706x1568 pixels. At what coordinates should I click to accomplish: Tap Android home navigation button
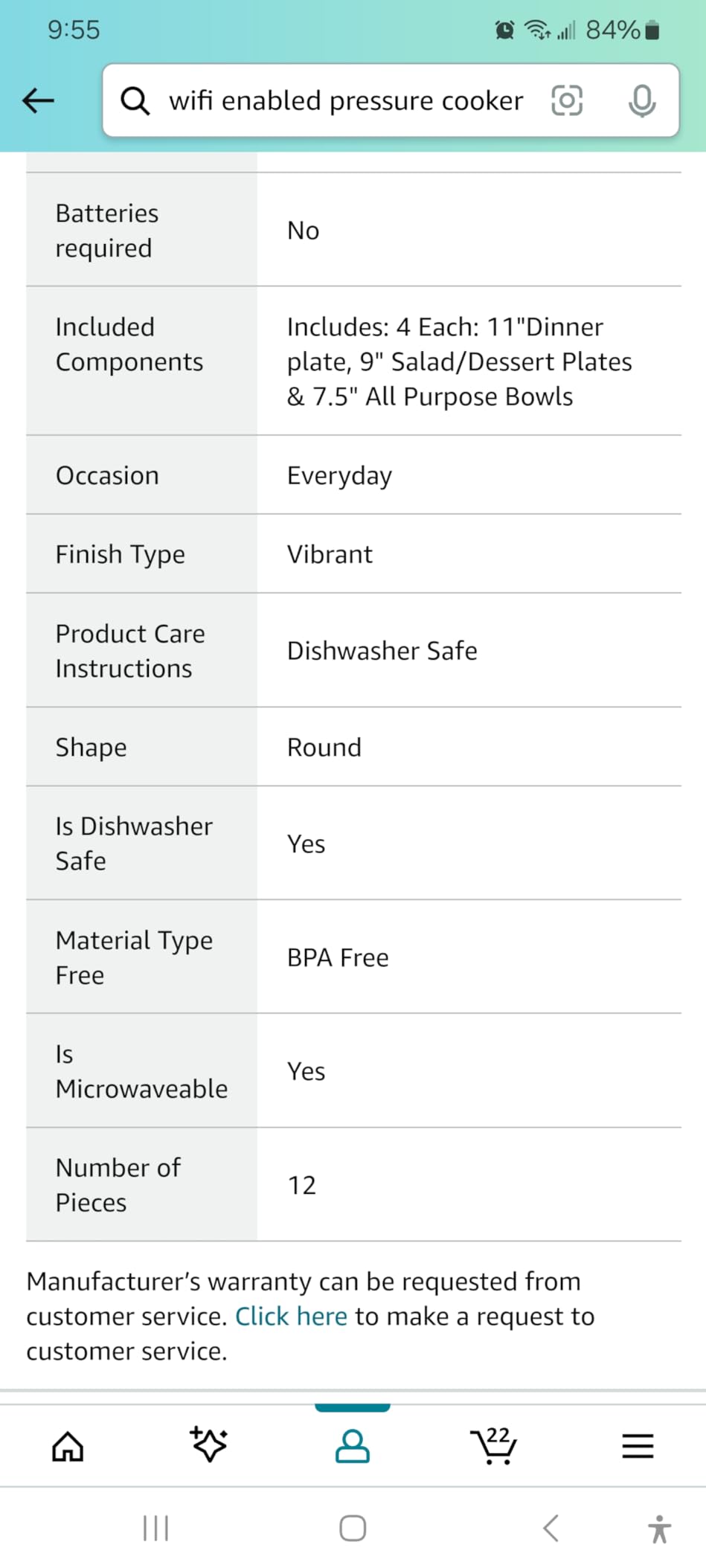point(353,1529)
